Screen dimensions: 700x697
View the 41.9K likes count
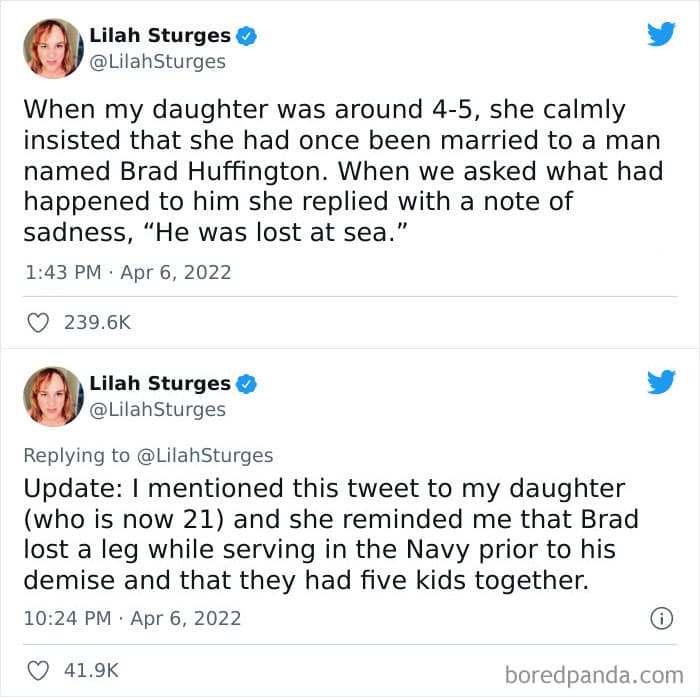click(x=92, y=670)
